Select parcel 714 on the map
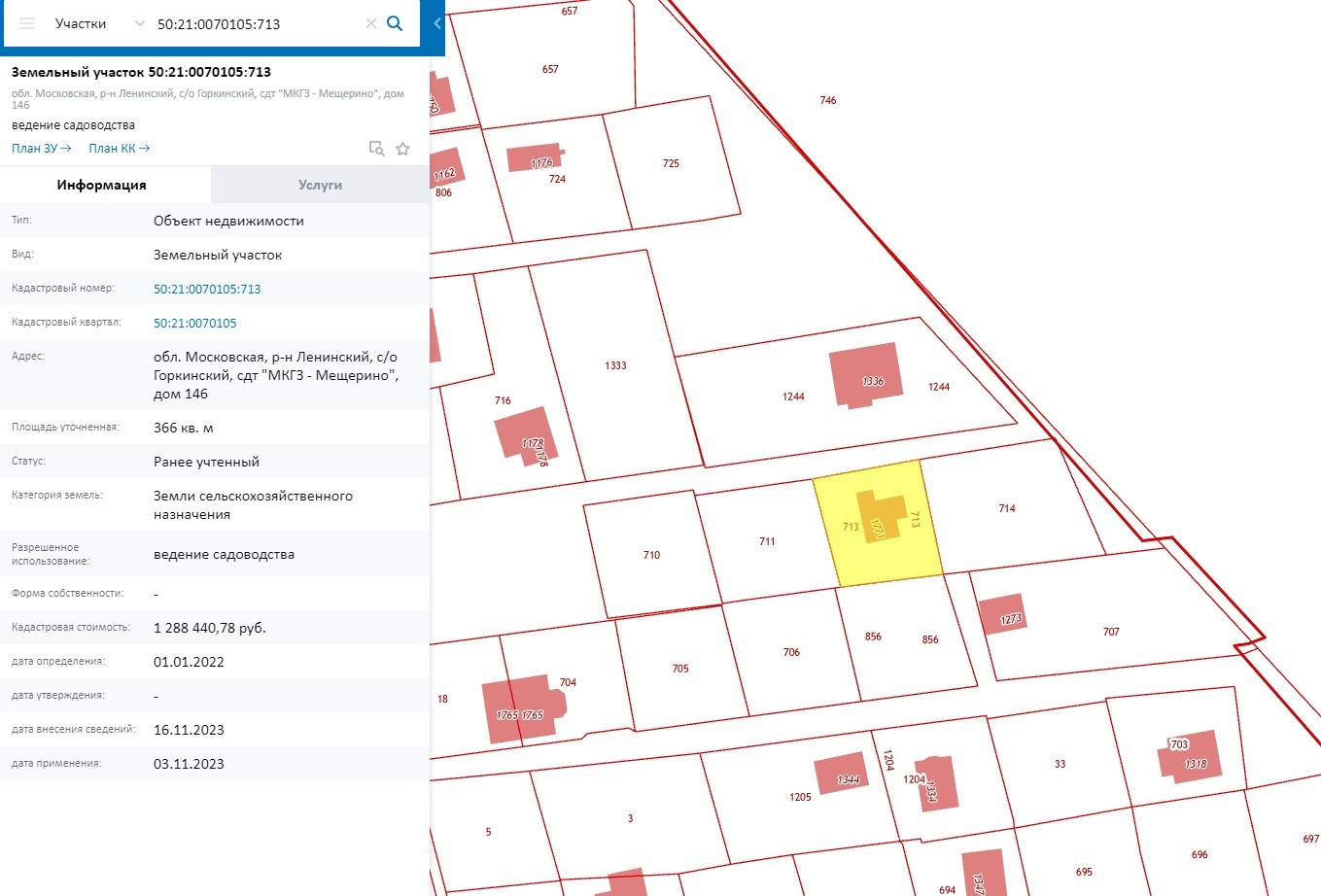Image resolution: width=1321 pixels, height=896 pixels. point(1007,508)
